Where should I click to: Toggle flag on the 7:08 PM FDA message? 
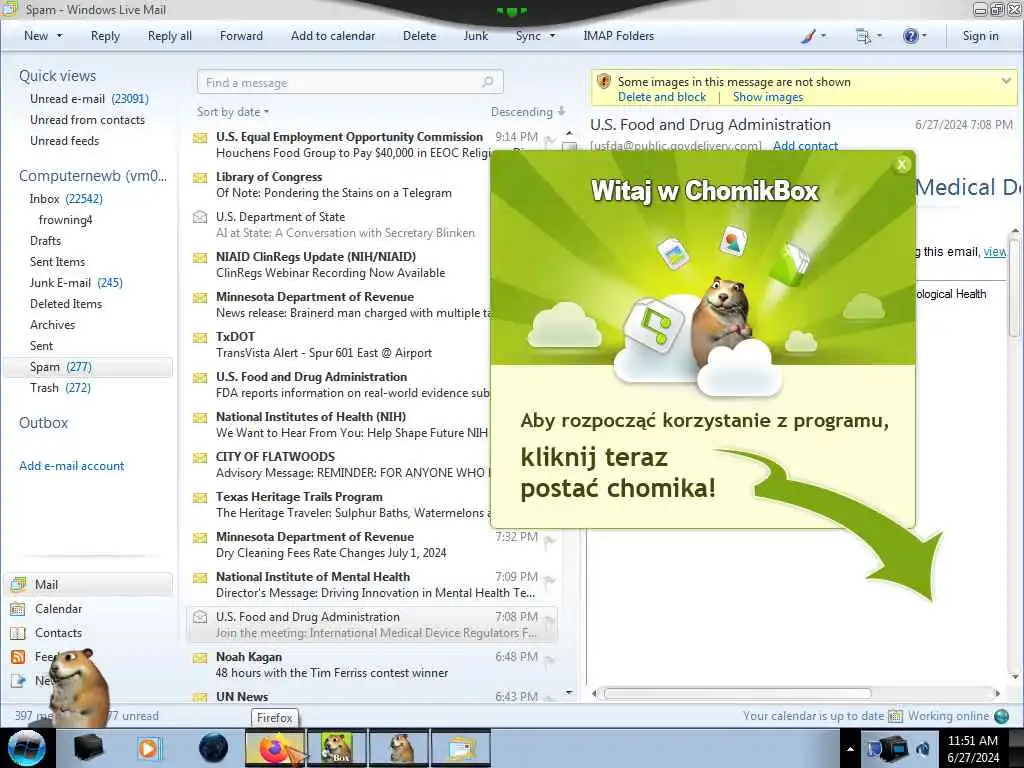click(x=549, y=620)
